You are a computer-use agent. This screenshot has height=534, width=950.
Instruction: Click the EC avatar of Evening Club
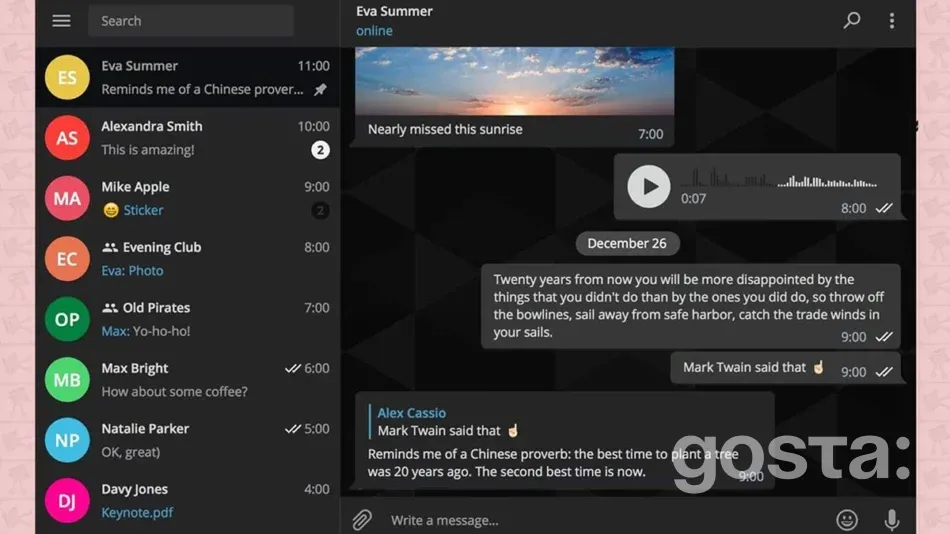(x=67, y=259)
